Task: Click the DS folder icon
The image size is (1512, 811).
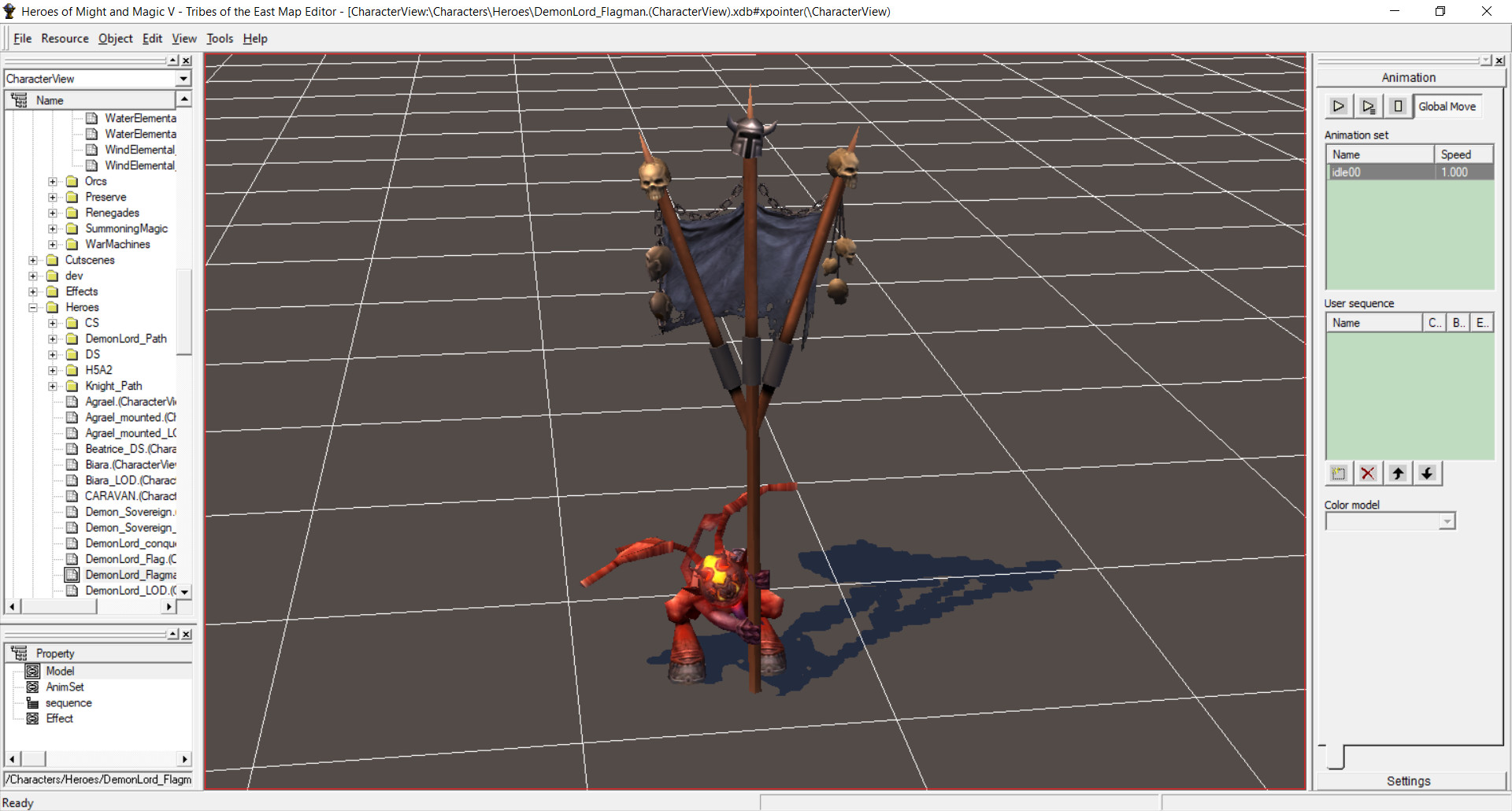Action: tap(72, 354)
